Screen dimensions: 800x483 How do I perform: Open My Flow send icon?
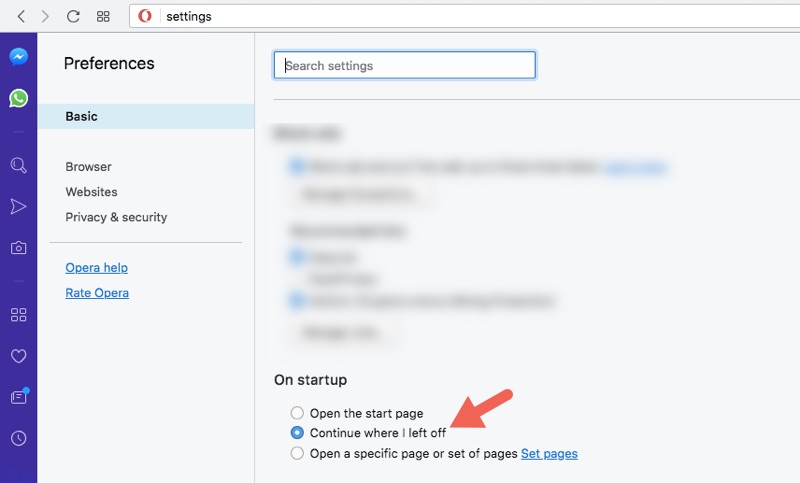18,207
